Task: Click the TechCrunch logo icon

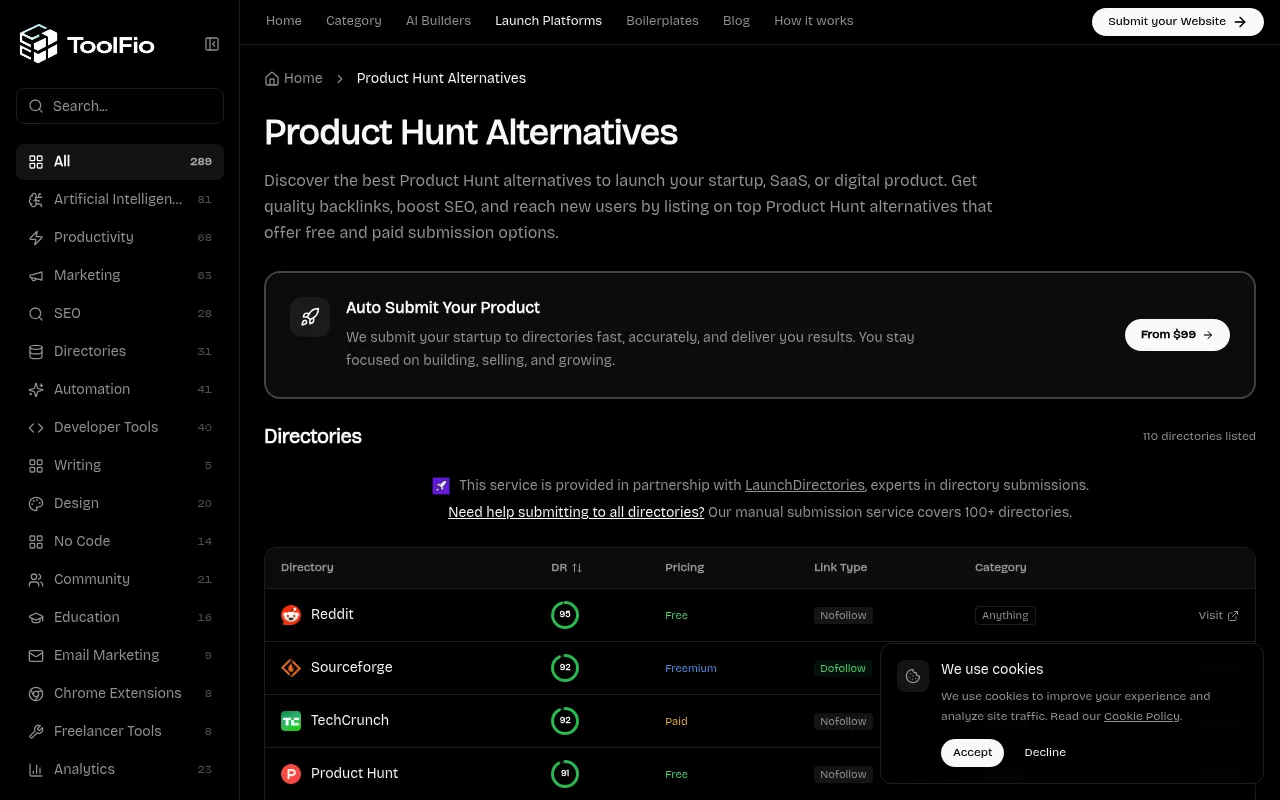Action: pos(291,721)
